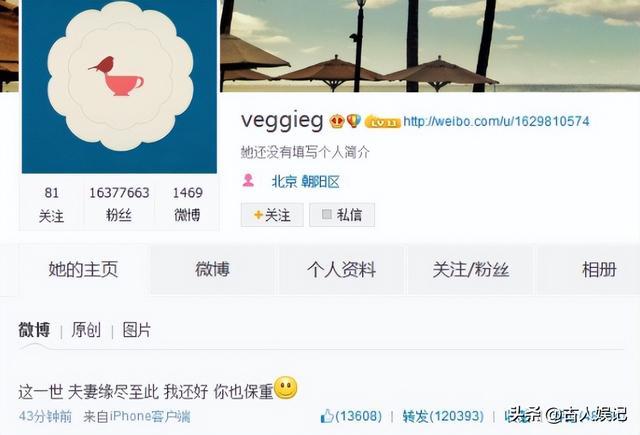This screenshot has width=640, height=435.
Task: Click the bird-on-teacup profile avatar
Action: click(119, 87)
